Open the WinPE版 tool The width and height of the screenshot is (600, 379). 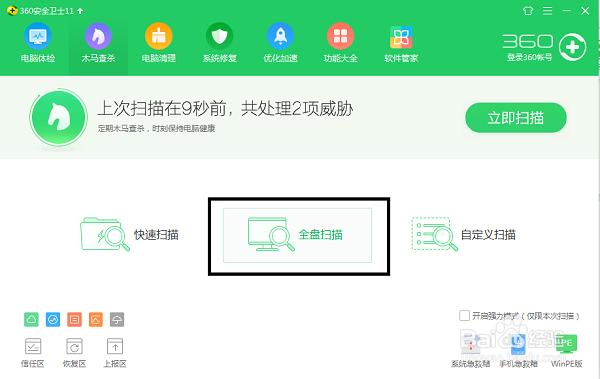[x=566, y=351]
